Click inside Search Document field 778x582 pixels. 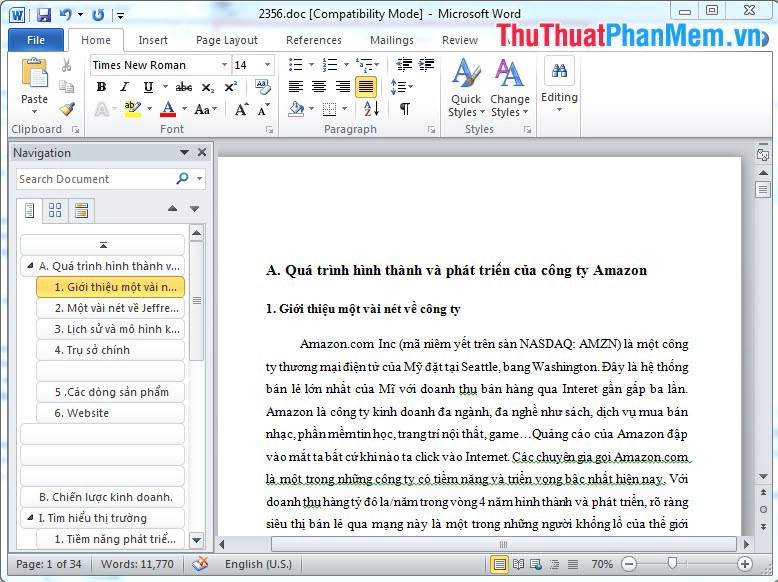[x=95, y=179]
